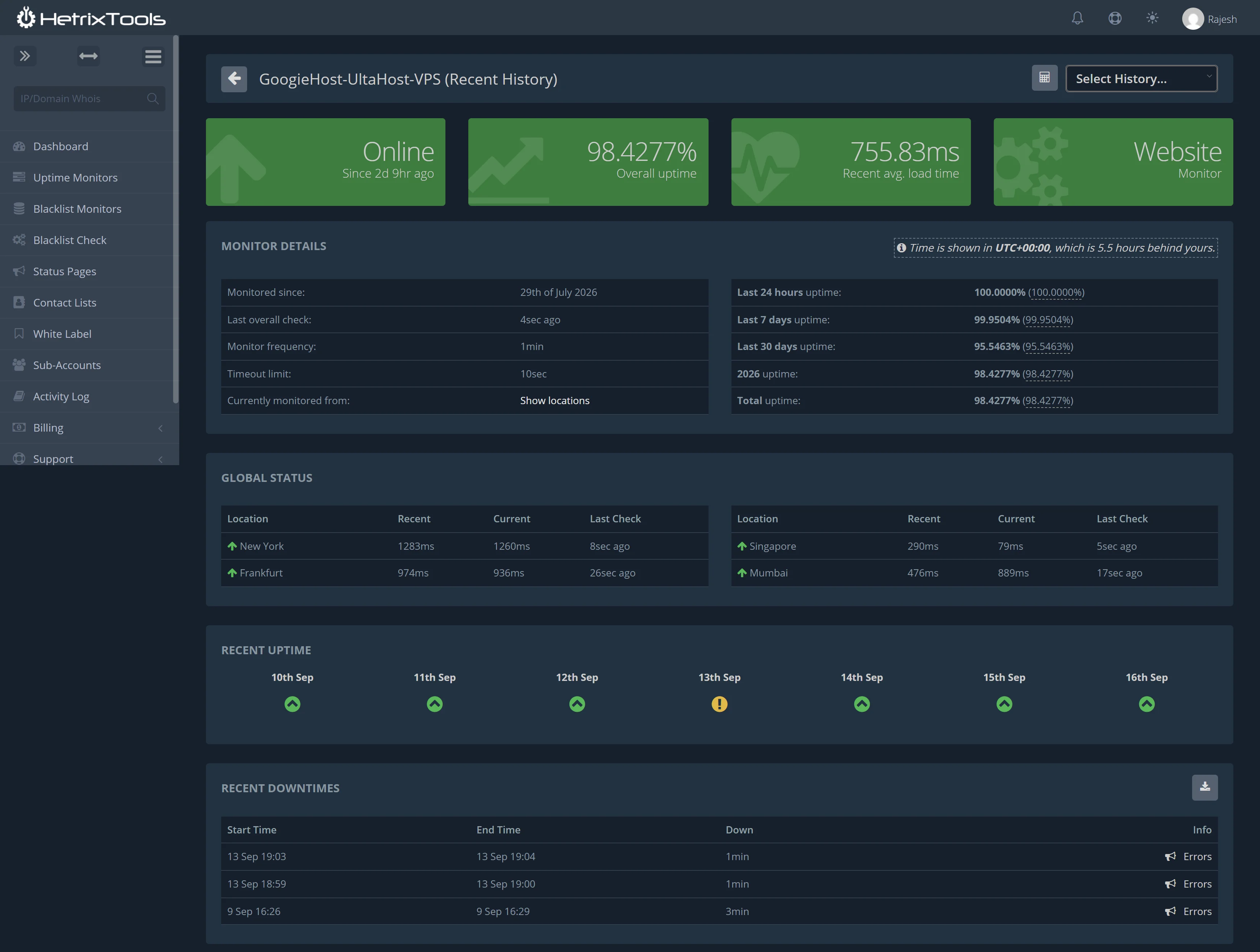Click the 16th Sep uptime status icon
This screenshot has width=1260, height=952.
[1147, 704]
